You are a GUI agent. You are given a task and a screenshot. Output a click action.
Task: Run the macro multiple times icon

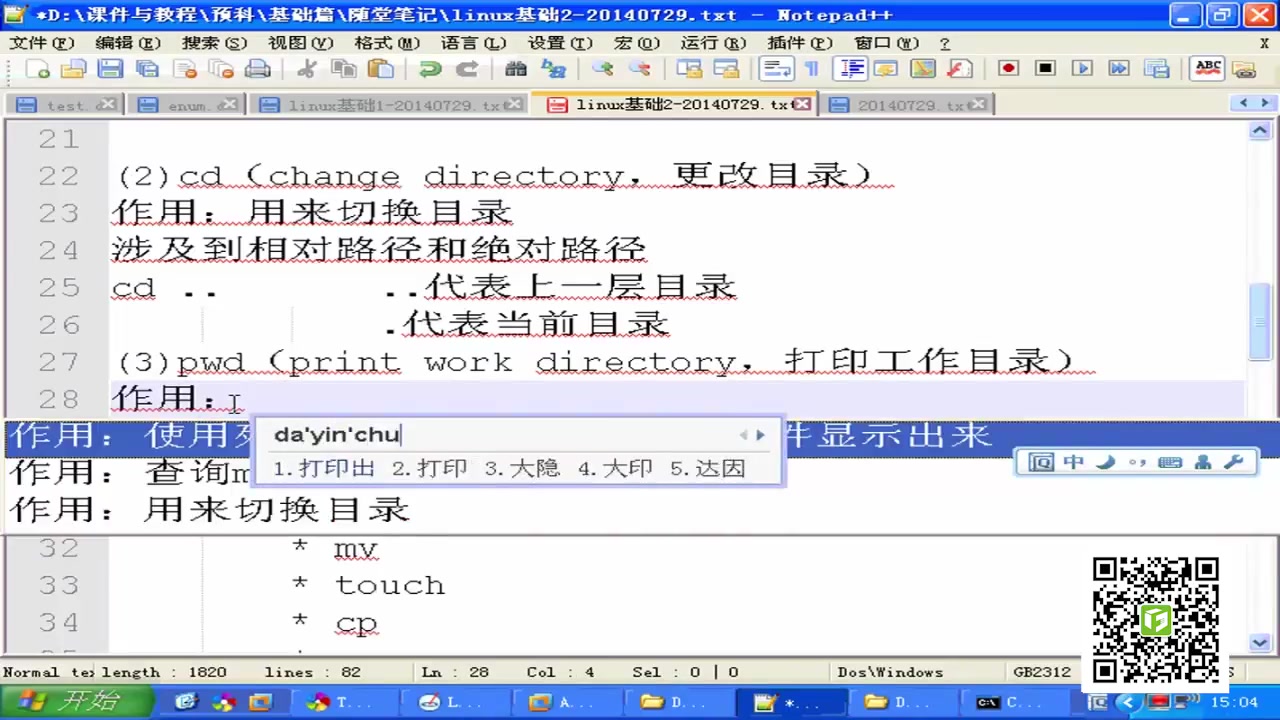[x=1119, y=68]
